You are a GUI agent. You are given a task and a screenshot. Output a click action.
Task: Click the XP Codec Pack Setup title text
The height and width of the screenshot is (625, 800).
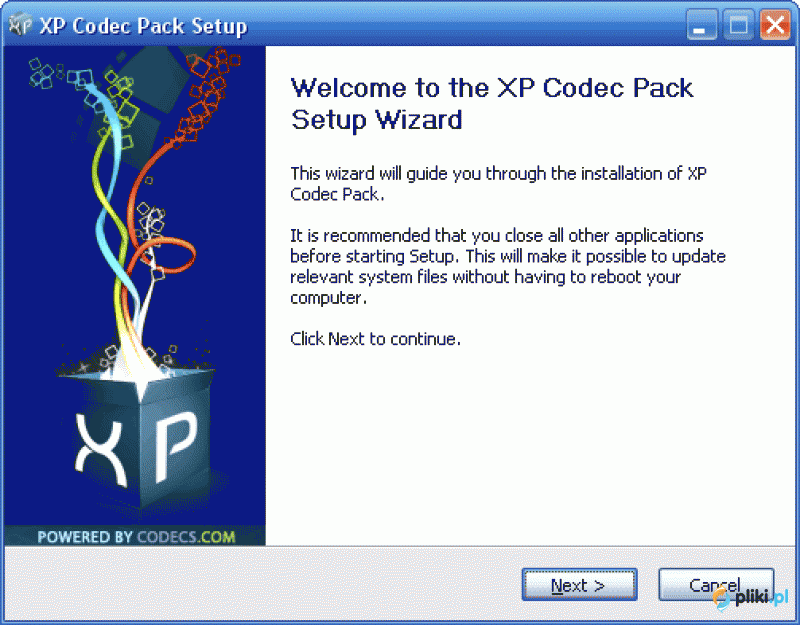pyautogui.click(x=143, y=26)
